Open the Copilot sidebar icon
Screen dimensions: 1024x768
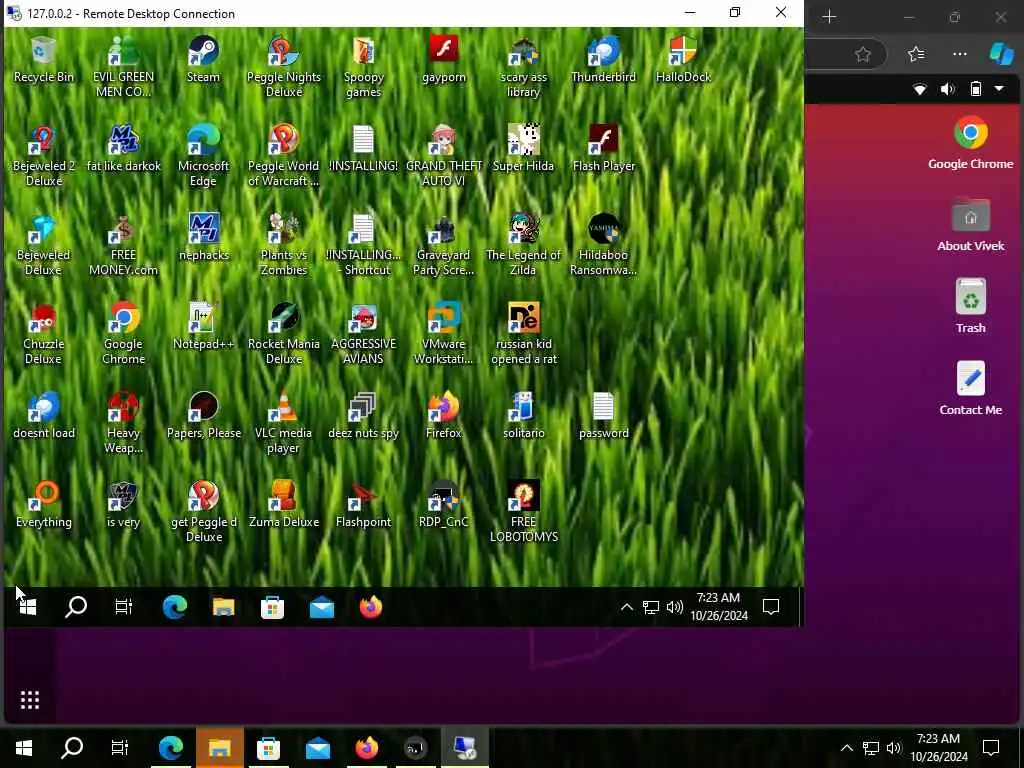[x=1001, y=54]
